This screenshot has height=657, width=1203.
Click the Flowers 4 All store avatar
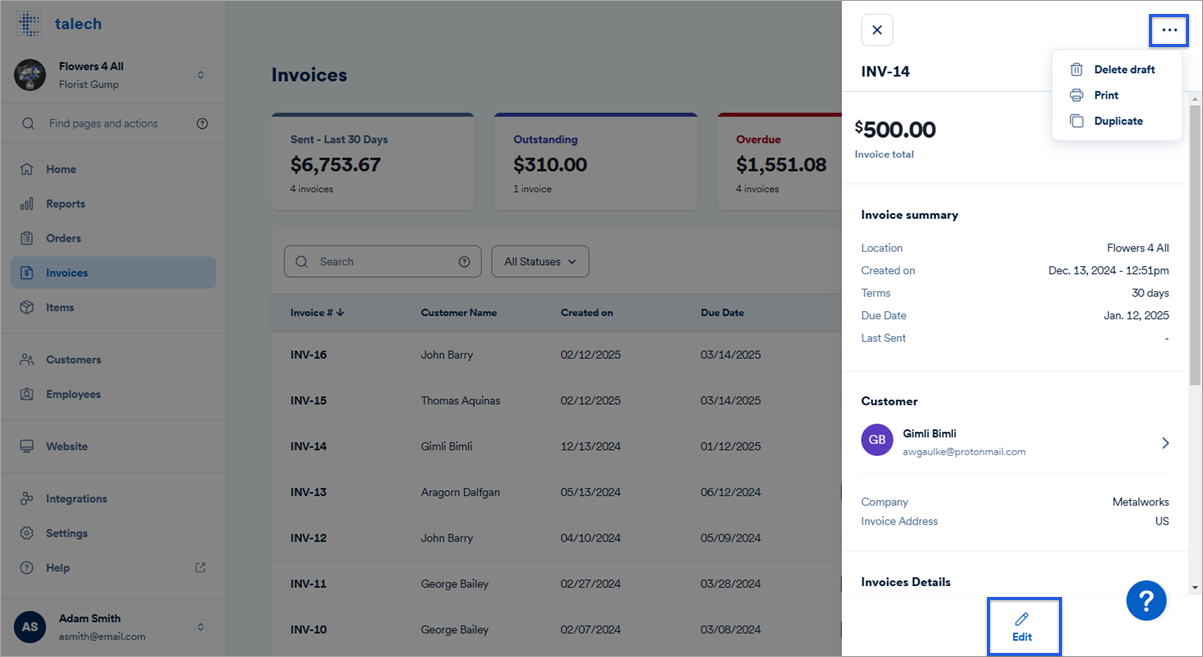click(x=30, y=74)
